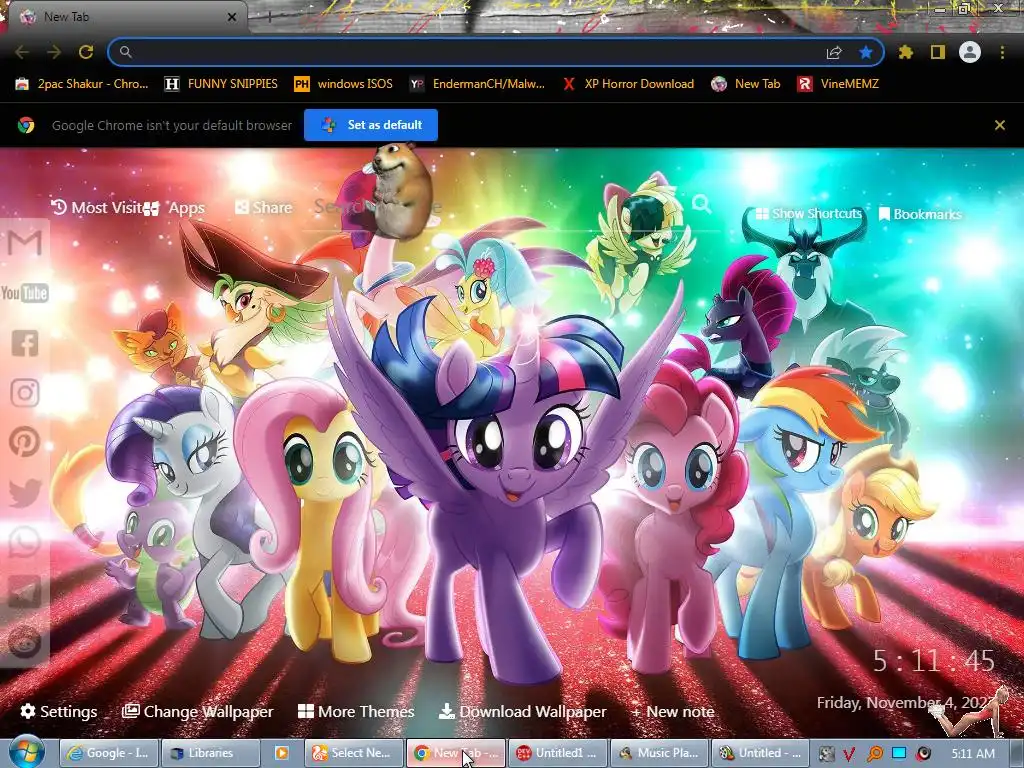1024x768 pixels.
Task: Open Telegram from the sidebar icon
Action: [x=25, y=592]
